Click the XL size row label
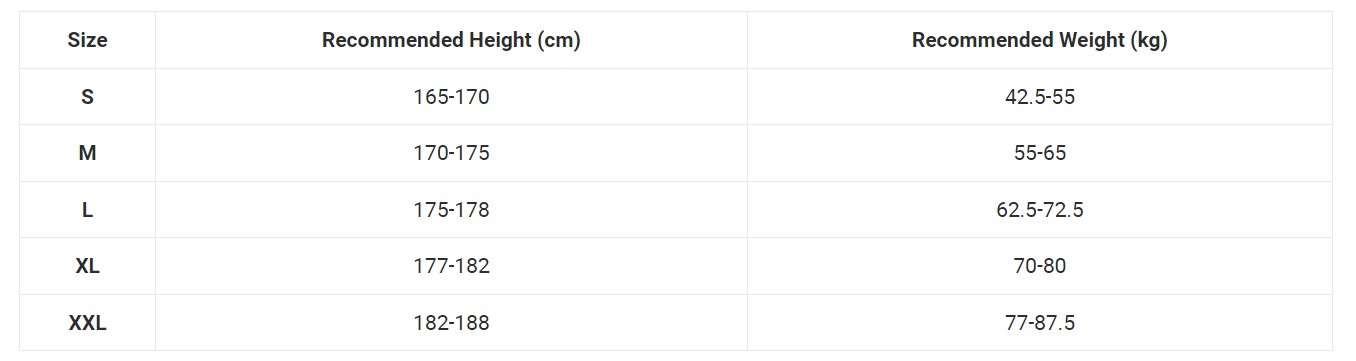Image resolution: width=1356 pixels, height=361 pixels. coord(87,266)
